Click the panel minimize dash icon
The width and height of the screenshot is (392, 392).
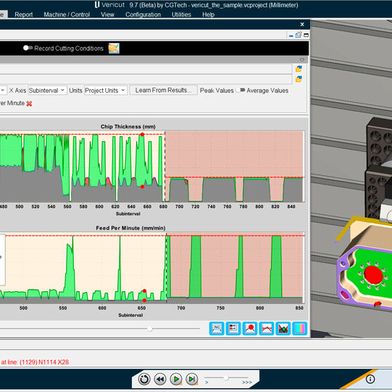coord(292,35)
